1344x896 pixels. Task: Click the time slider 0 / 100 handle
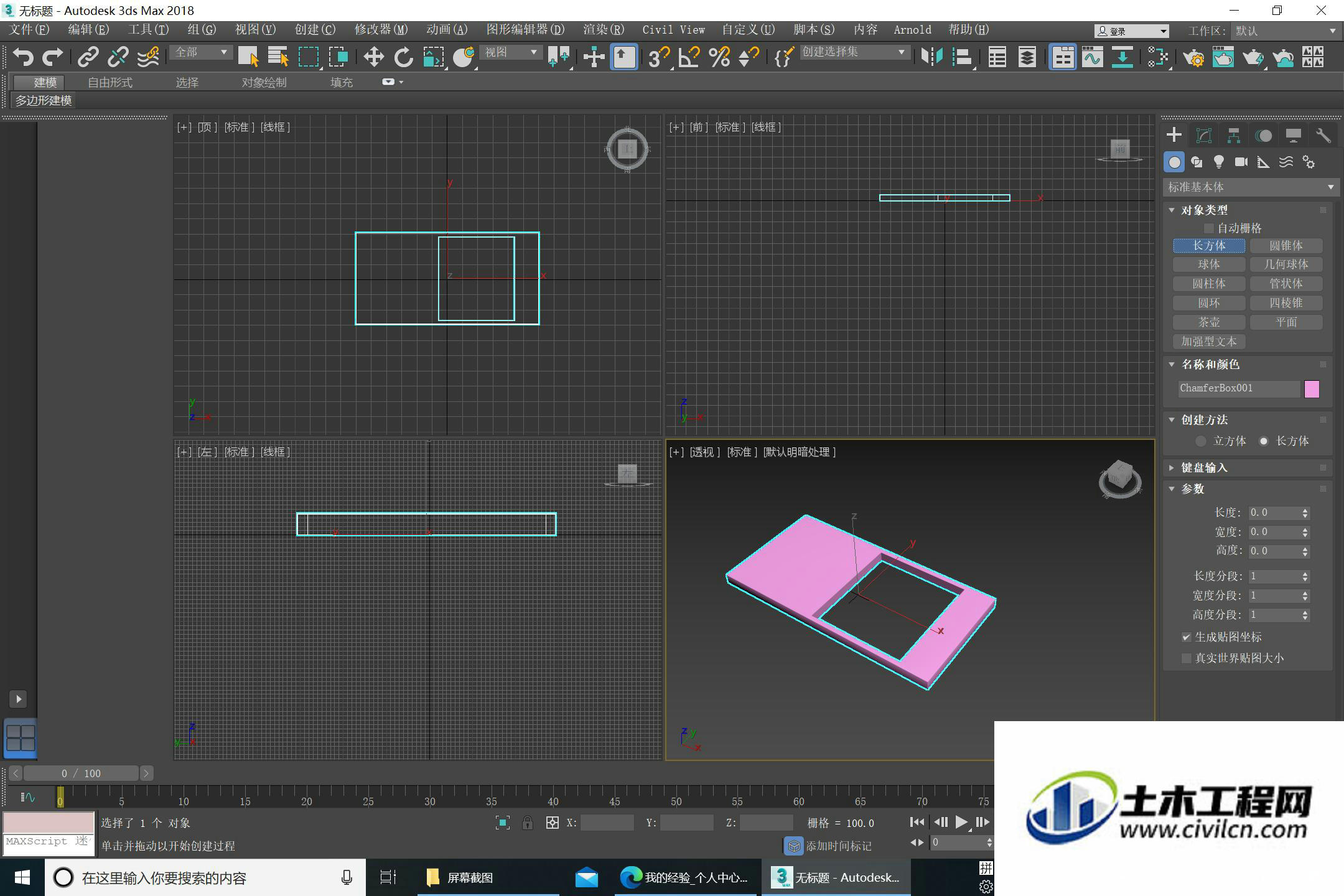click(81, 773)
